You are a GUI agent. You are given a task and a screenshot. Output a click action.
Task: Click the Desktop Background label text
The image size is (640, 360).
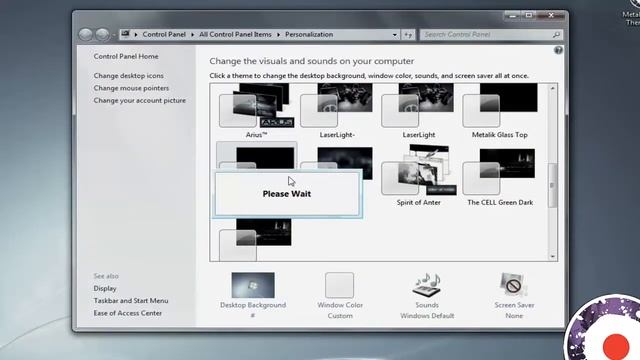tap(253, 305)
